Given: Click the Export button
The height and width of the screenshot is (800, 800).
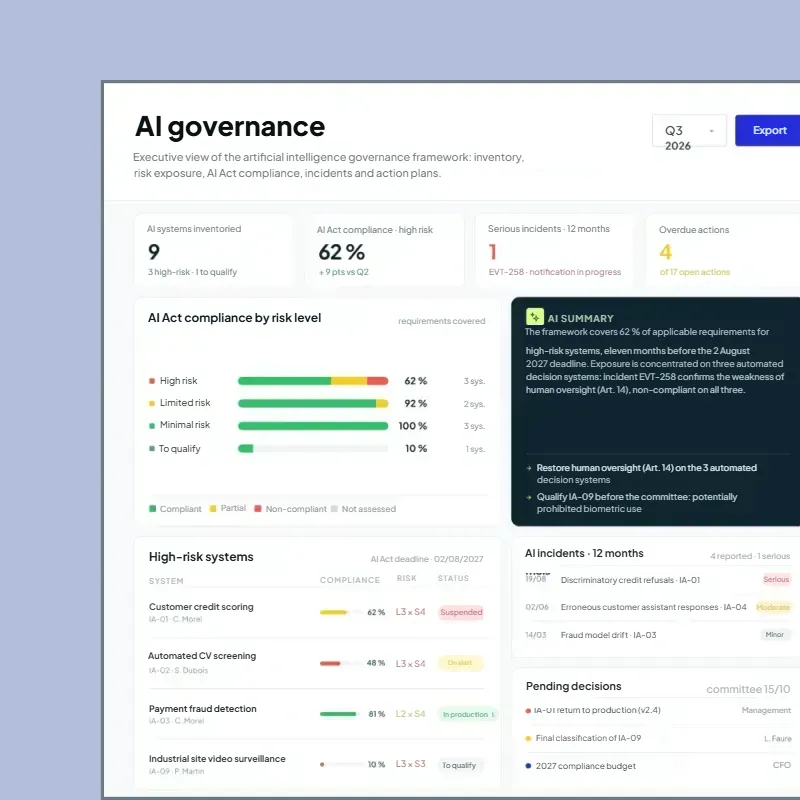Looking at the screenshot, I should pos(767,131).
